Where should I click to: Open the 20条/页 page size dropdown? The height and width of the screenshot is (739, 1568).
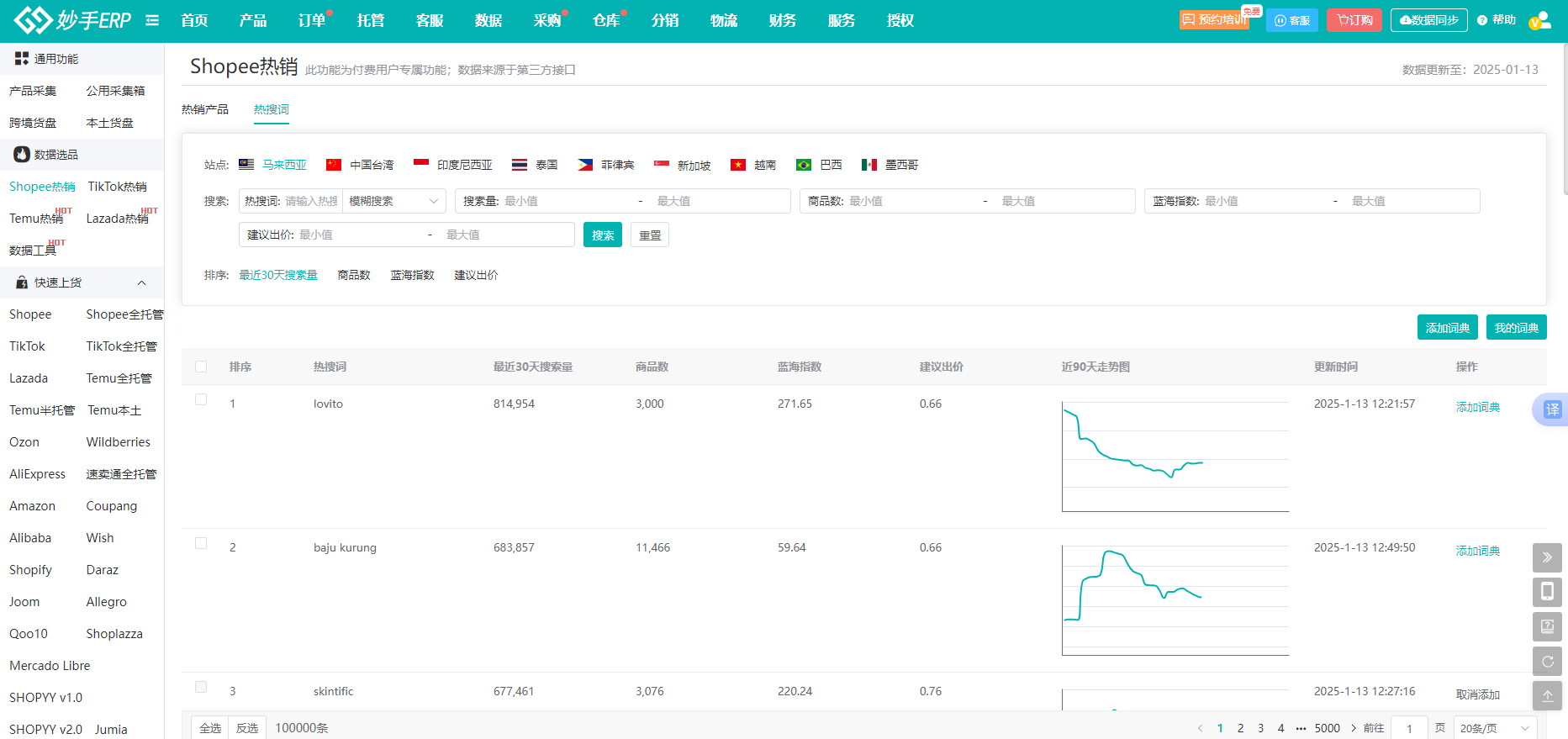(1495, 728)
